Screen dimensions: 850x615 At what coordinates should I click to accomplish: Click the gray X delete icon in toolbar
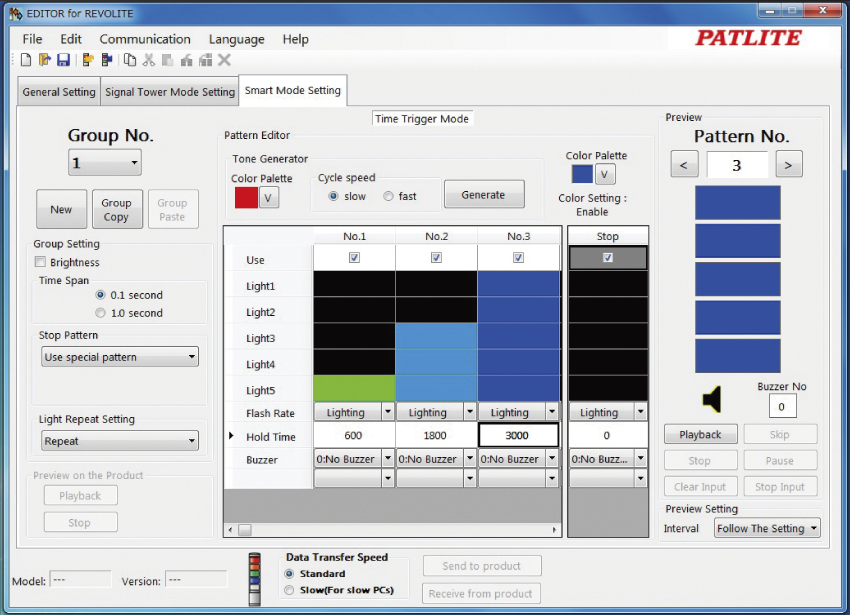(x=224, y=60)
